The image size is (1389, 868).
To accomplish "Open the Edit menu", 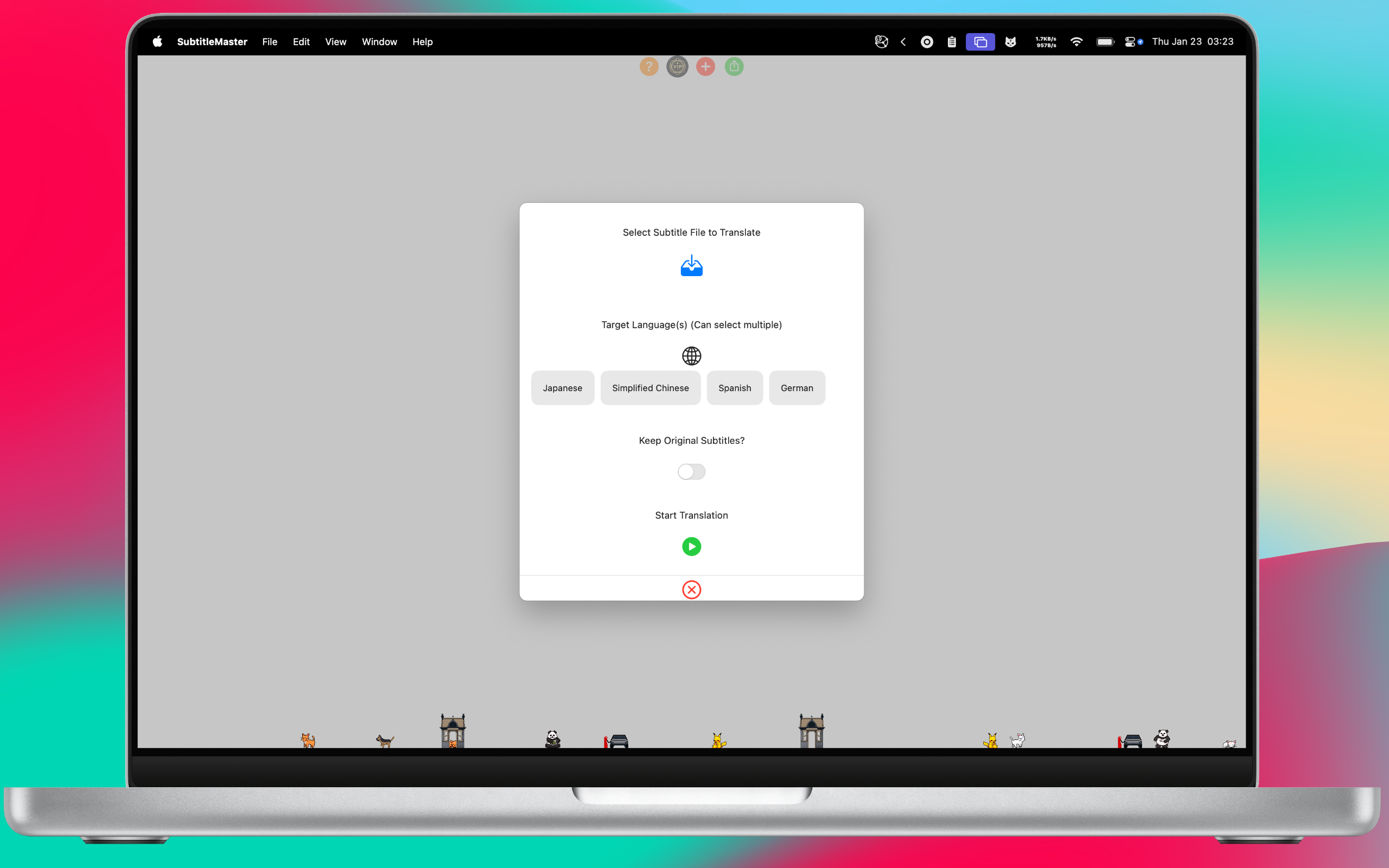I will pyautogui.click(x=301, y=42).
